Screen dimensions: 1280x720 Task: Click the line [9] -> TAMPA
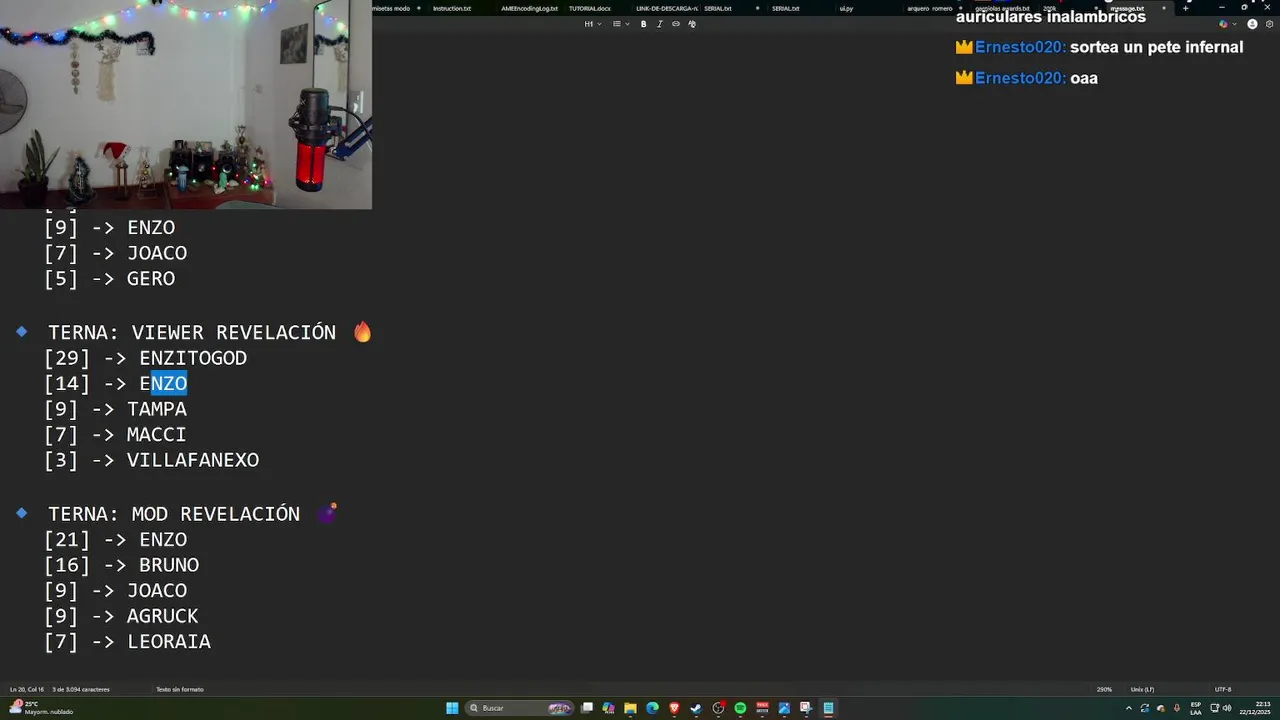pos(115,409)
